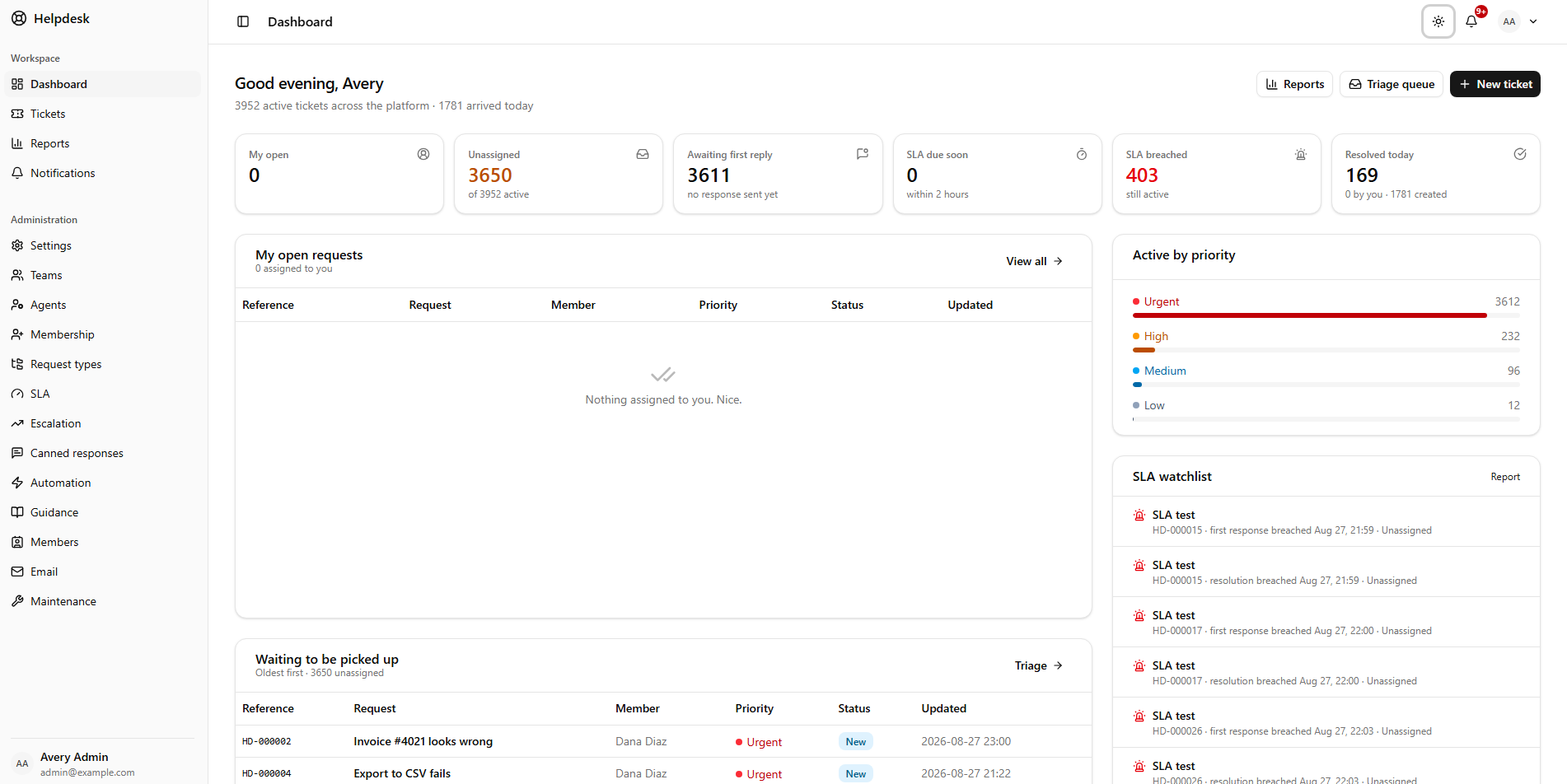This screenshot has height=784, width=1567.
Task: Click reference HD-000002
Action: click(267, 741)
